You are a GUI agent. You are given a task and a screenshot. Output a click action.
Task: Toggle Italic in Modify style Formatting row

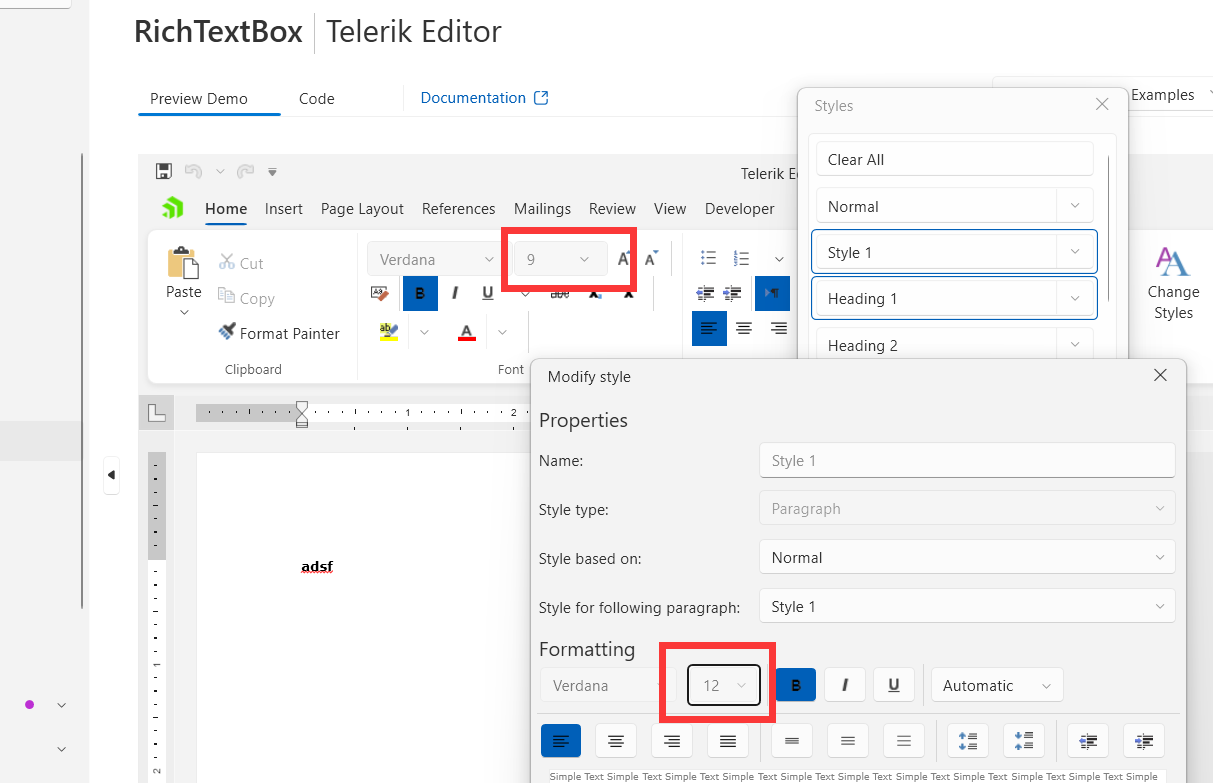(846, 685)
